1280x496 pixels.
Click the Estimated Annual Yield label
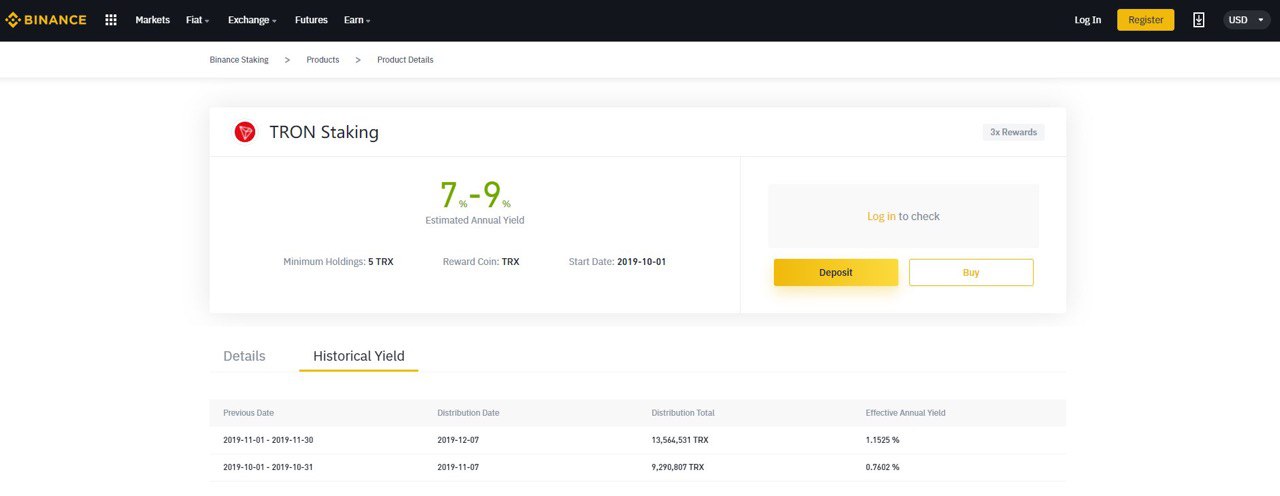[475, 220]
